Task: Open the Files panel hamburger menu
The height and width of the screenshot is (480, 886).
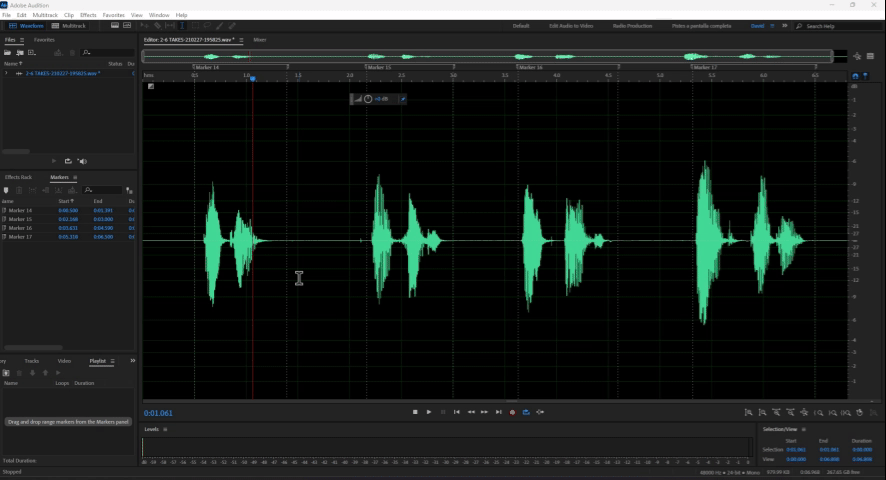Action: click(22, 40)
